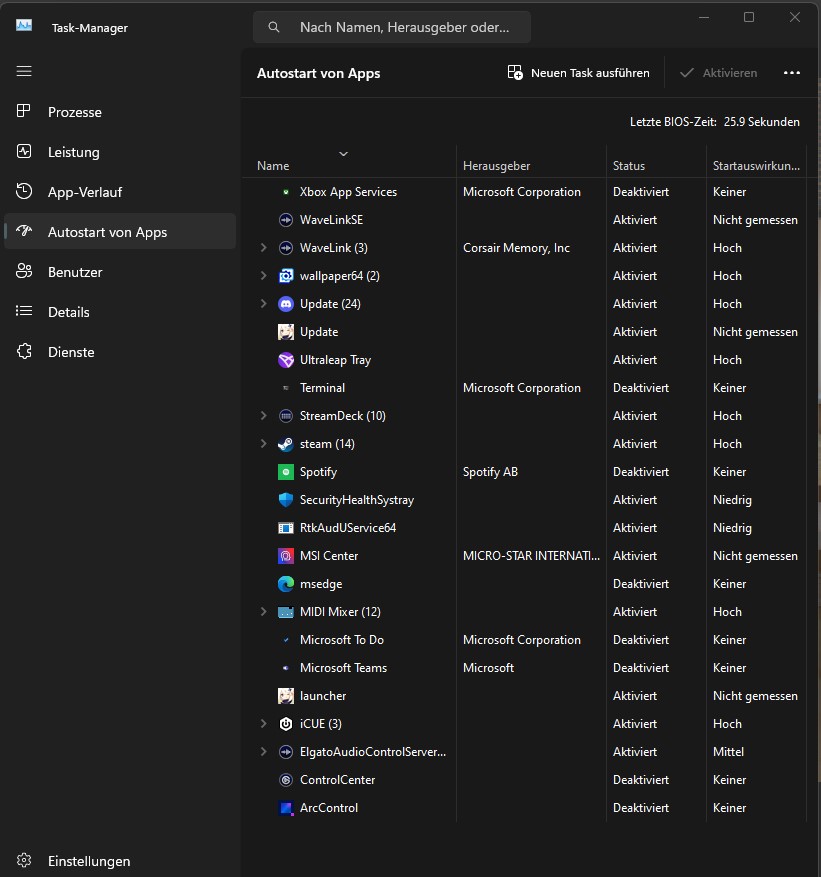Open the Benutzer page
821x877 pixels.
[120, 272]
